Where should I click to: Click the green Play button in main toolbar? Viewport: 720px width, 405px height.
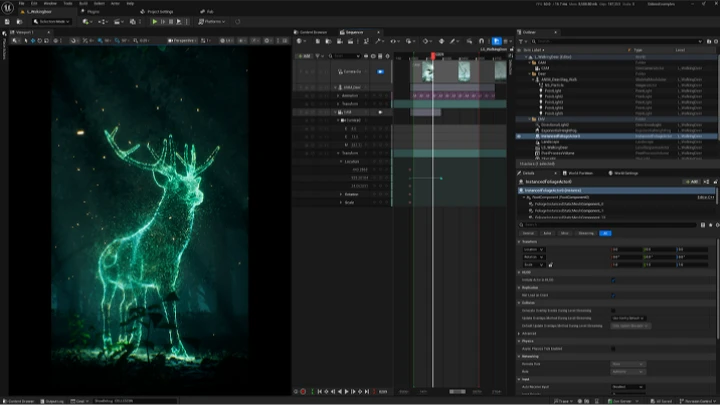(155, 22)
